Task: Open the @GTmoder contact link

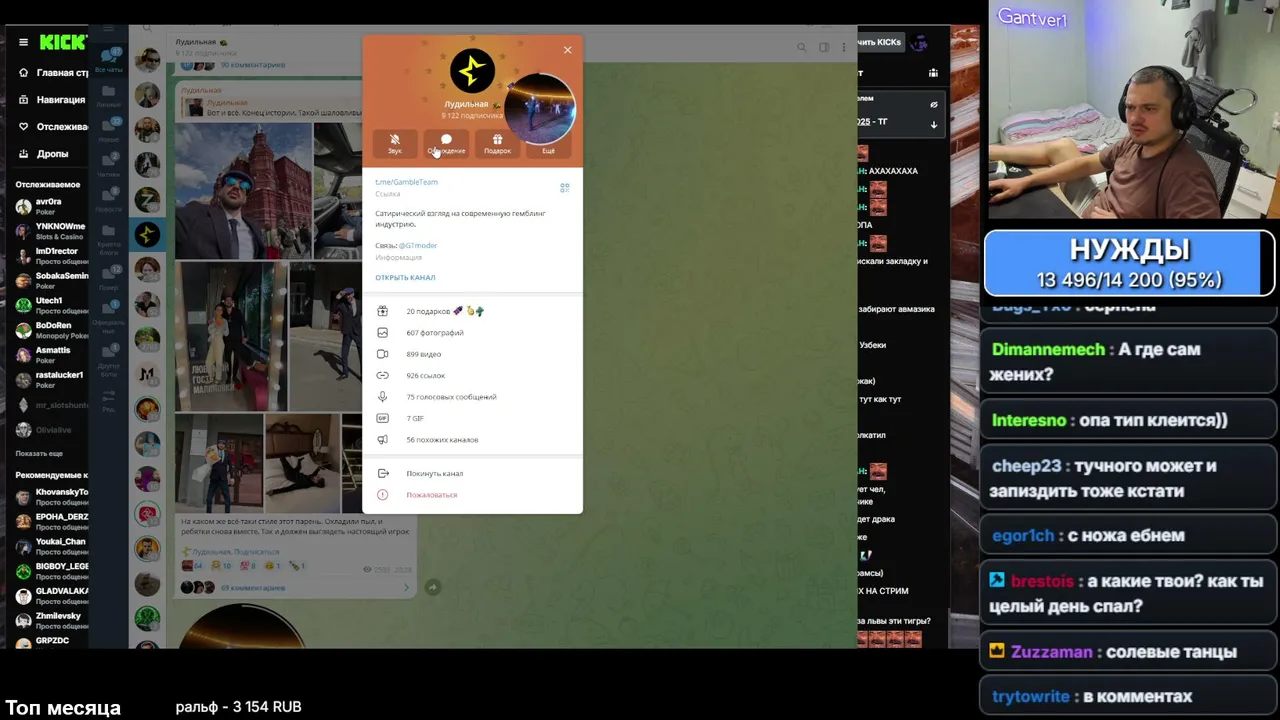Action: point(418,245)
